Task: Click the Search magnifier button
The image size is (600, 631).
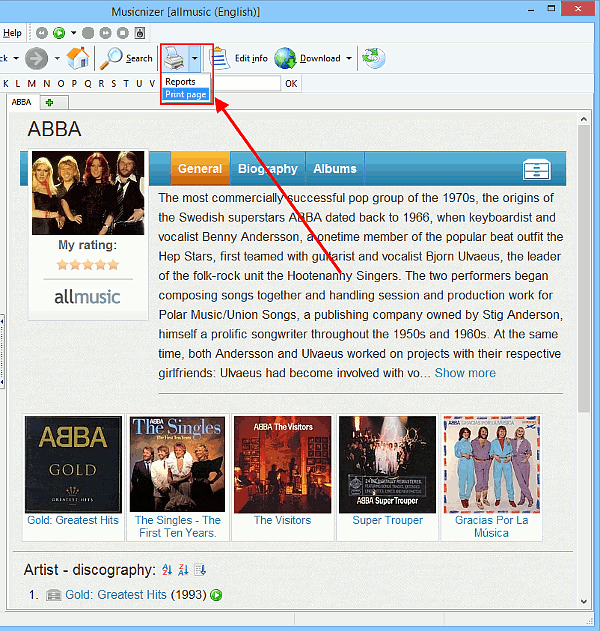Action: [x=126, y=58]
